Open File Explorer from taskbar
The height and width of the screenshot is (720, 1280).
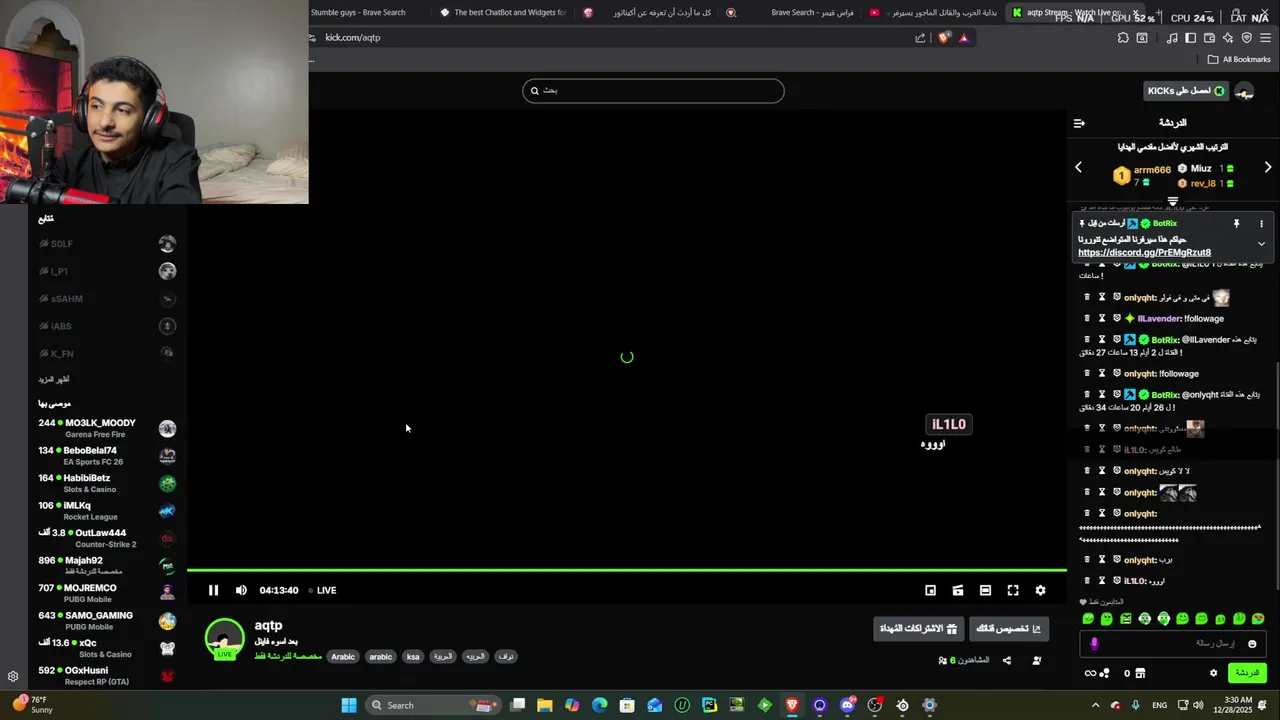point(545,705)
